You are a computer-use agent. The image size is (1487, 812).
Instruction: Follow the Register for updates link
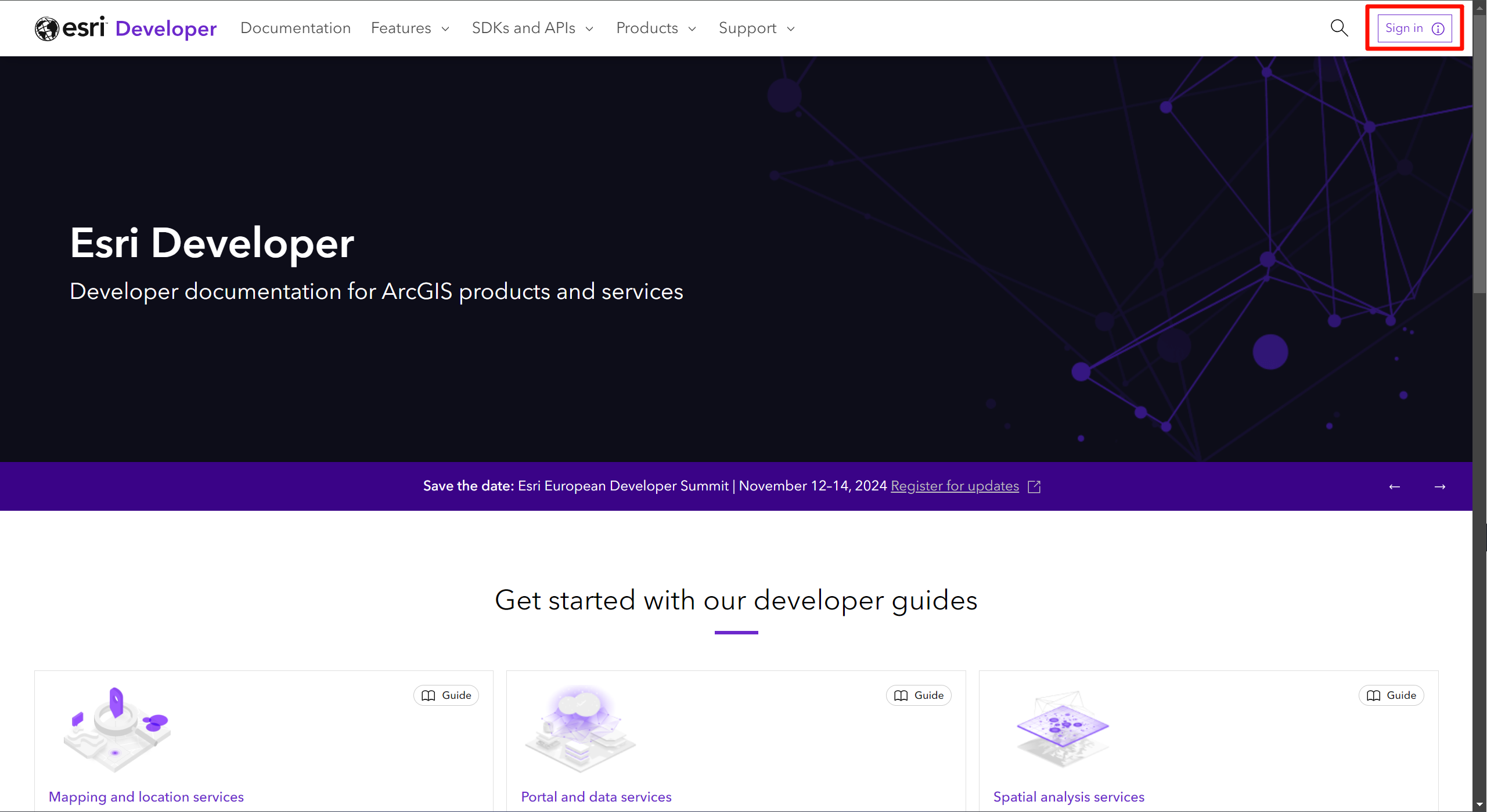(955, 486)
